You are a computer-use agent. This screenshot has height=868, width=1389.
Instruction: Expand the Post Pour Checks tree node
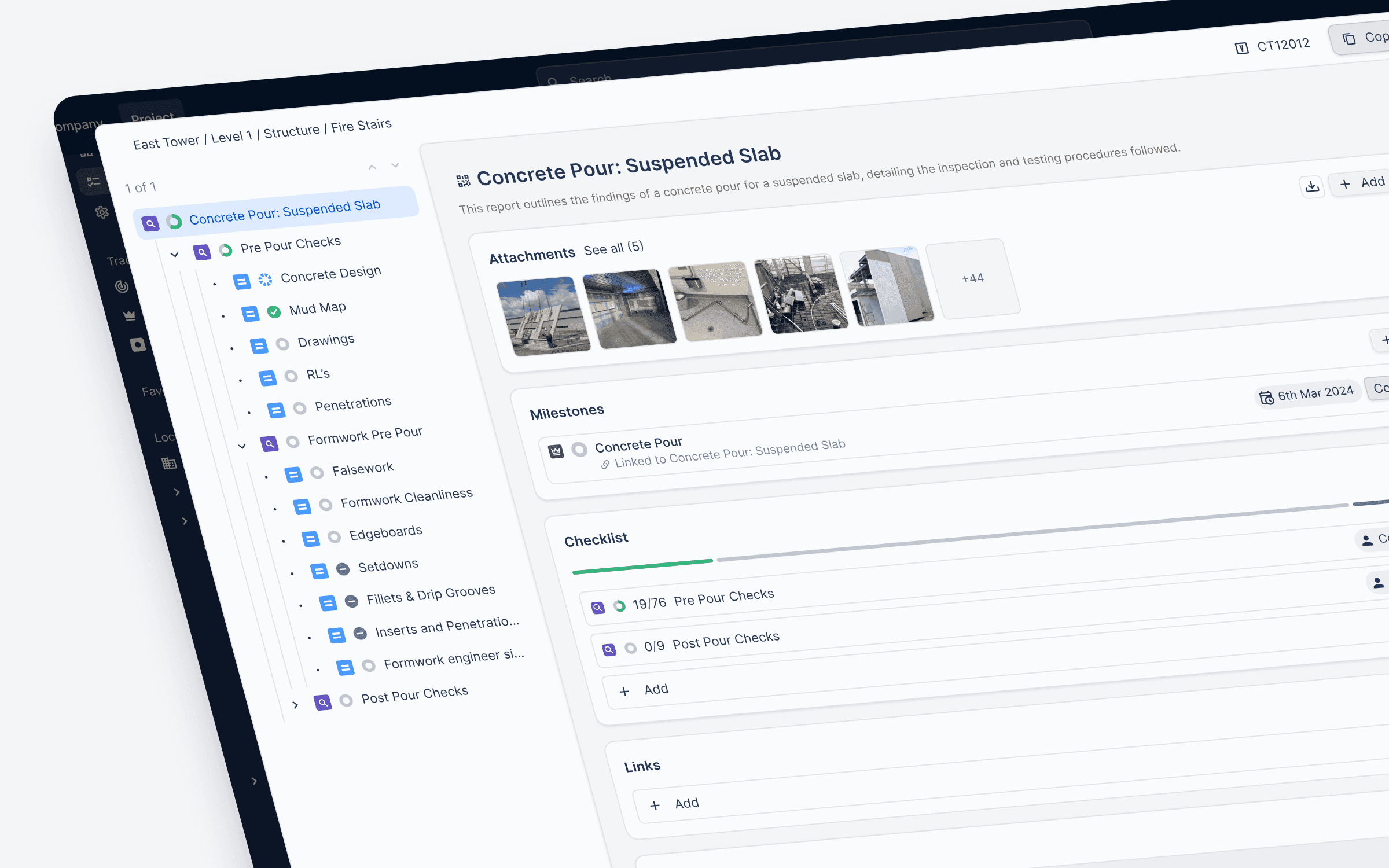pyautogui.click(x=295, y=705)
